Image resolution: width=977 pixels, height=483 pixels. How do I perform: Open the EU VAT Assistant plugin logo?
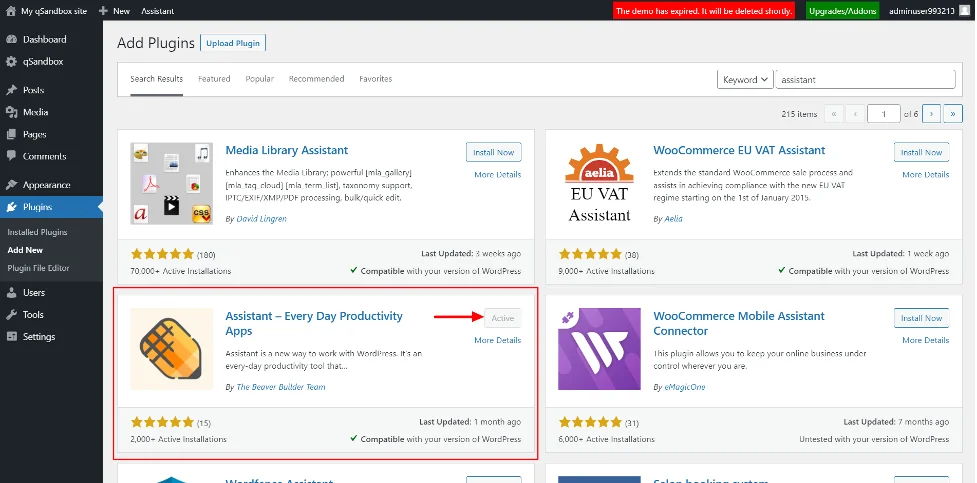[599, 183]
